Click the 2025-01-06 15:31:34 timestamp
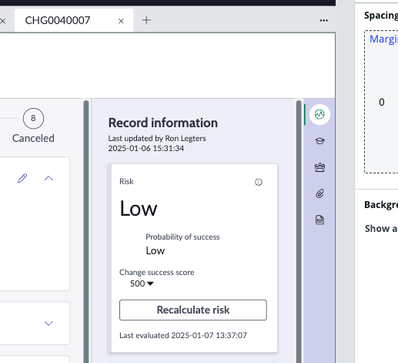 [146, 148]
